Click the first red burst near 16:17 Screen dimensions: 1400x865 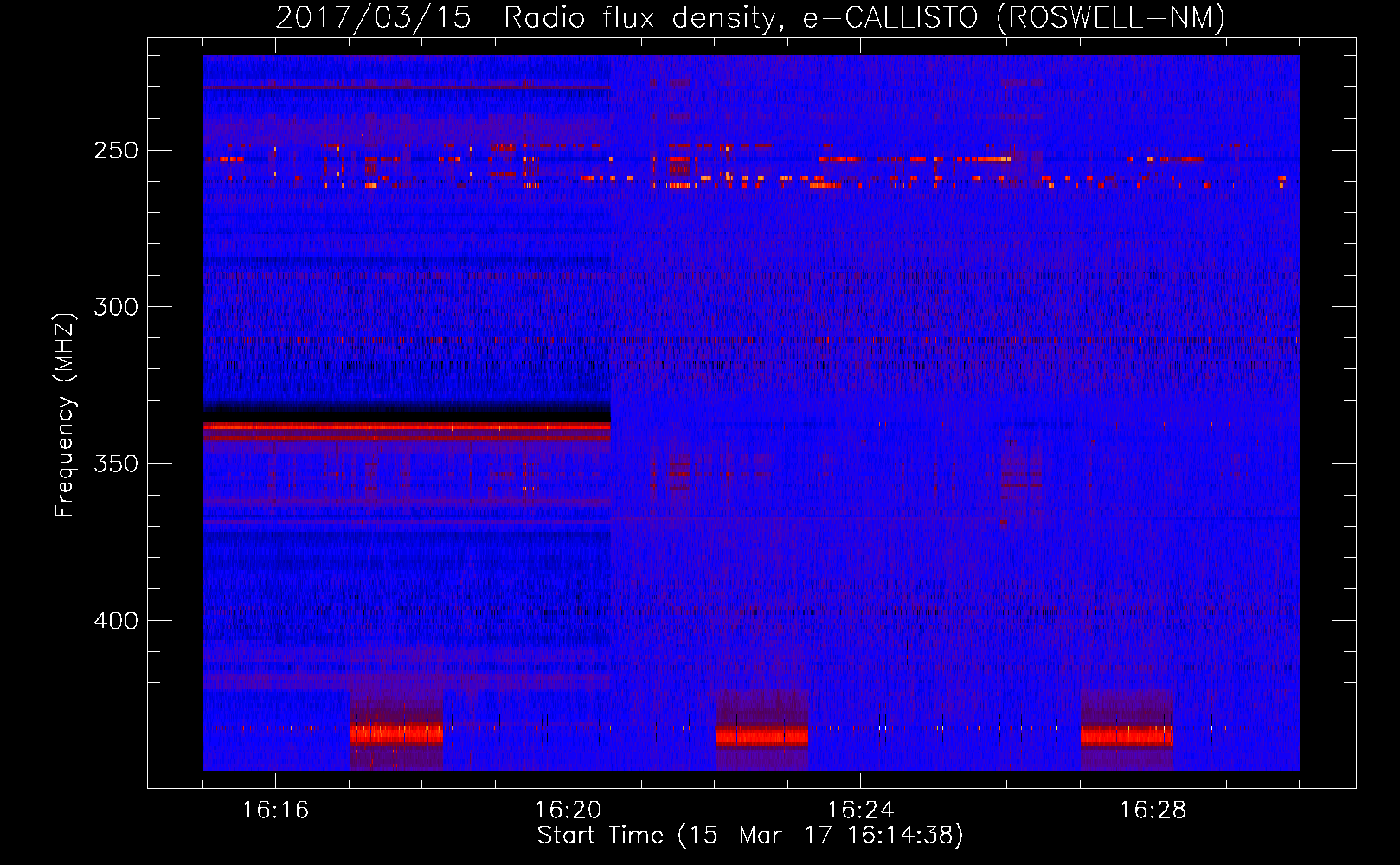396,734
